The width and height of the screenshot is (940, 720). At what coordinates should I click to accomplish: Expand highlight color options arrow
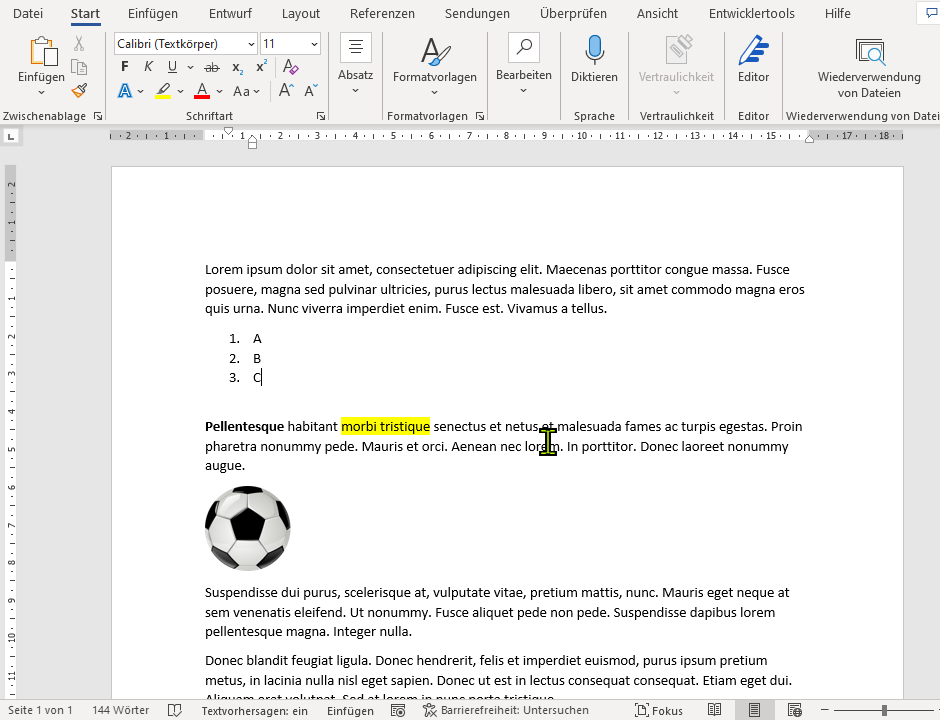click(x=180, y=91)
